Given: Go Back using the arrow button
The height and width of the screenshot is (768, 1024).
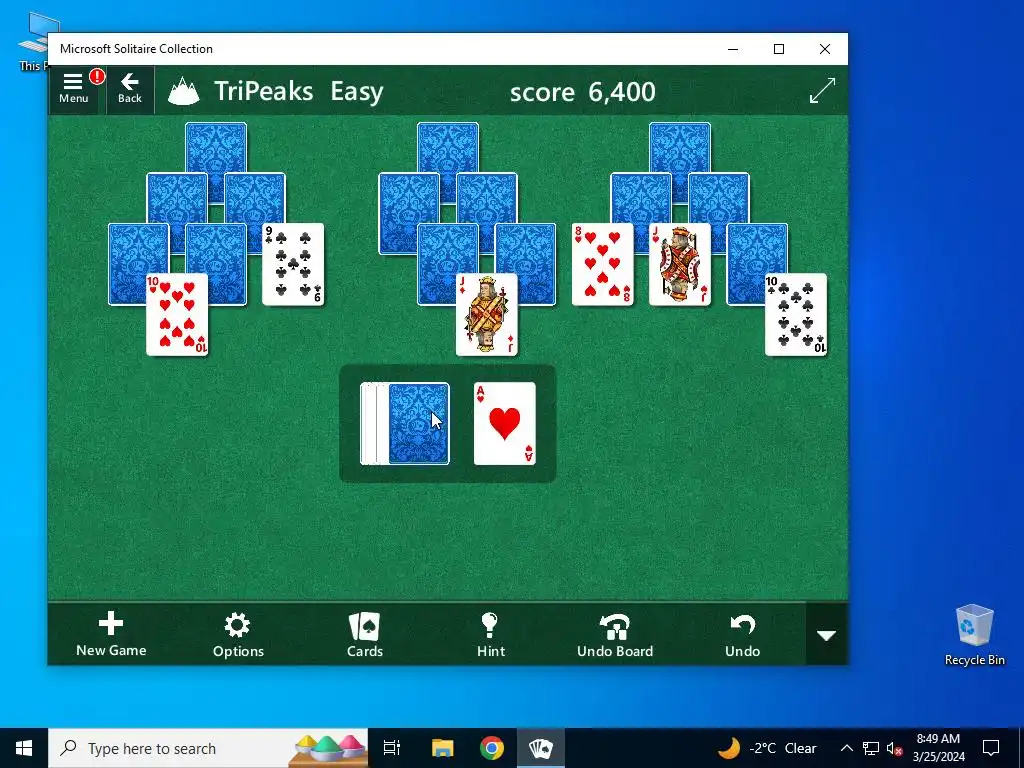Looking at the screenshot, I should (x=129, y=89).
